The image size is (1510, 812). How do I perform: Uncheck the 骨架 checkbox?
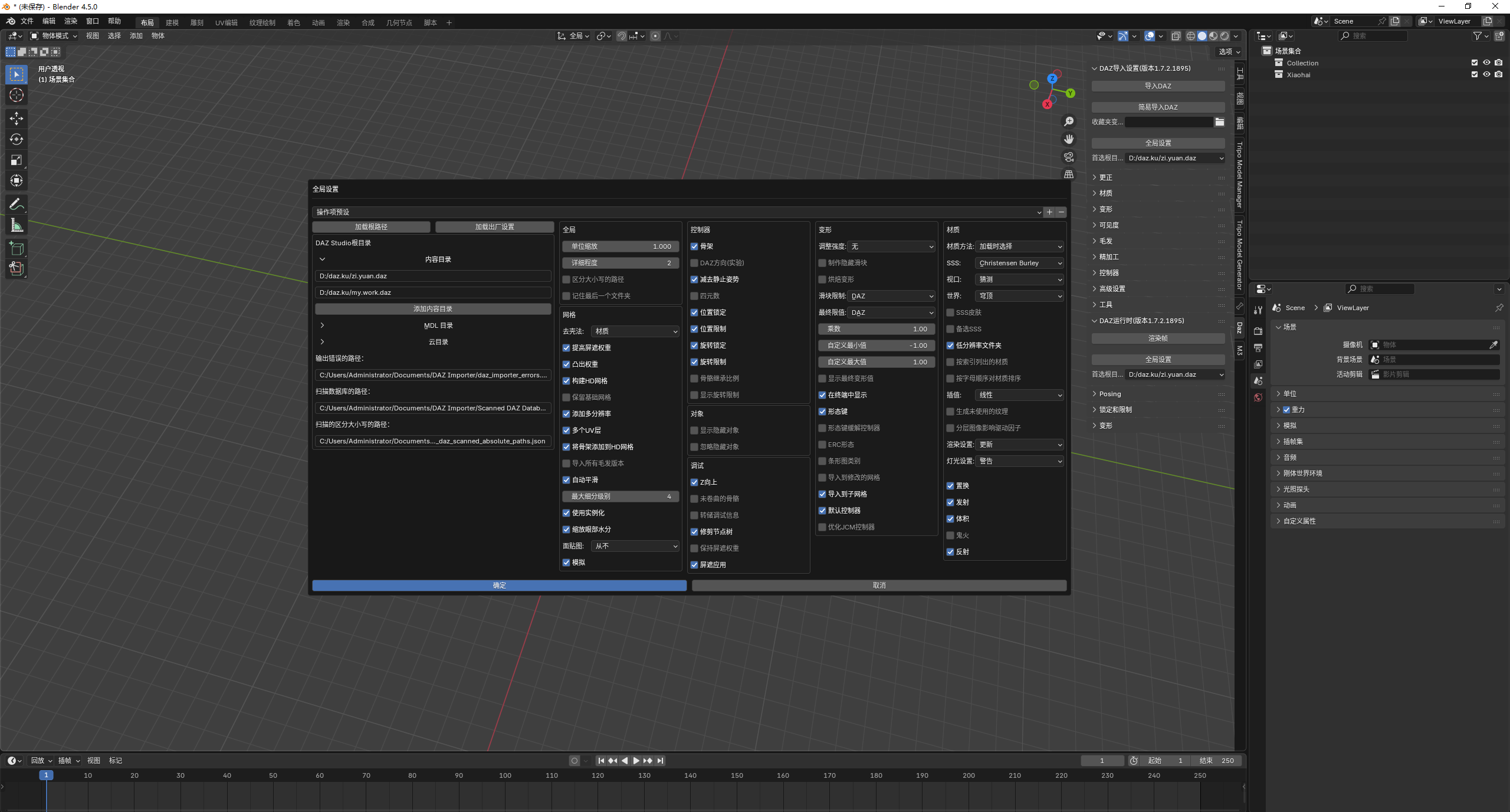pos(694,246)
